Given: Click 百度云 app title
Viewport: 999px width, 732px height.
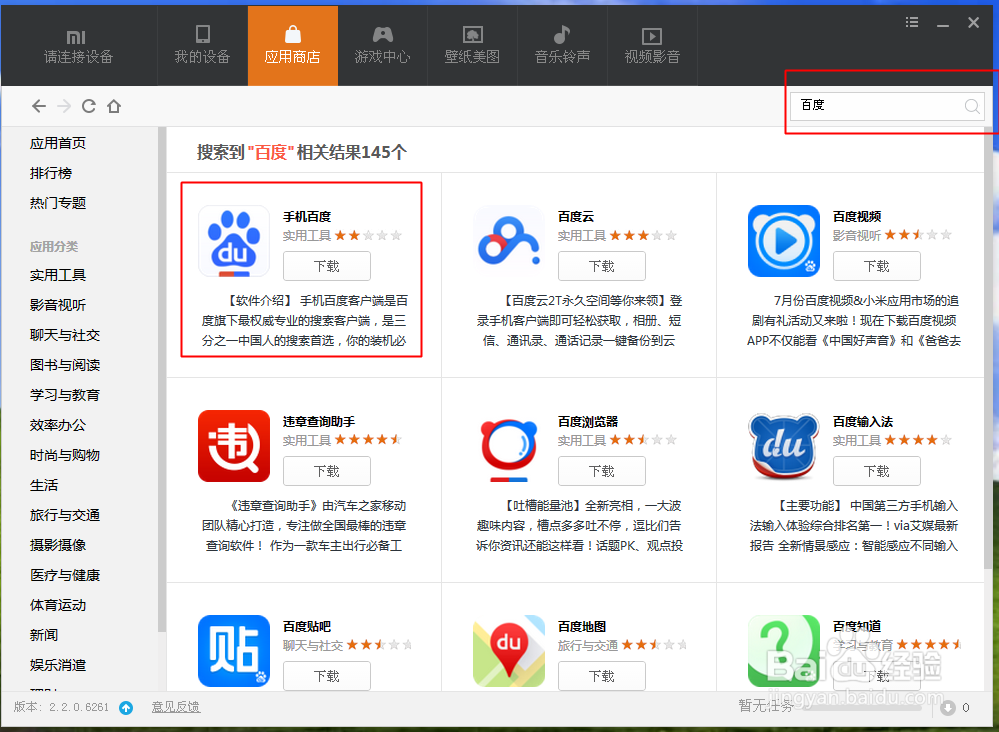Looking at the screenshot, I should [x=576, y=217].
